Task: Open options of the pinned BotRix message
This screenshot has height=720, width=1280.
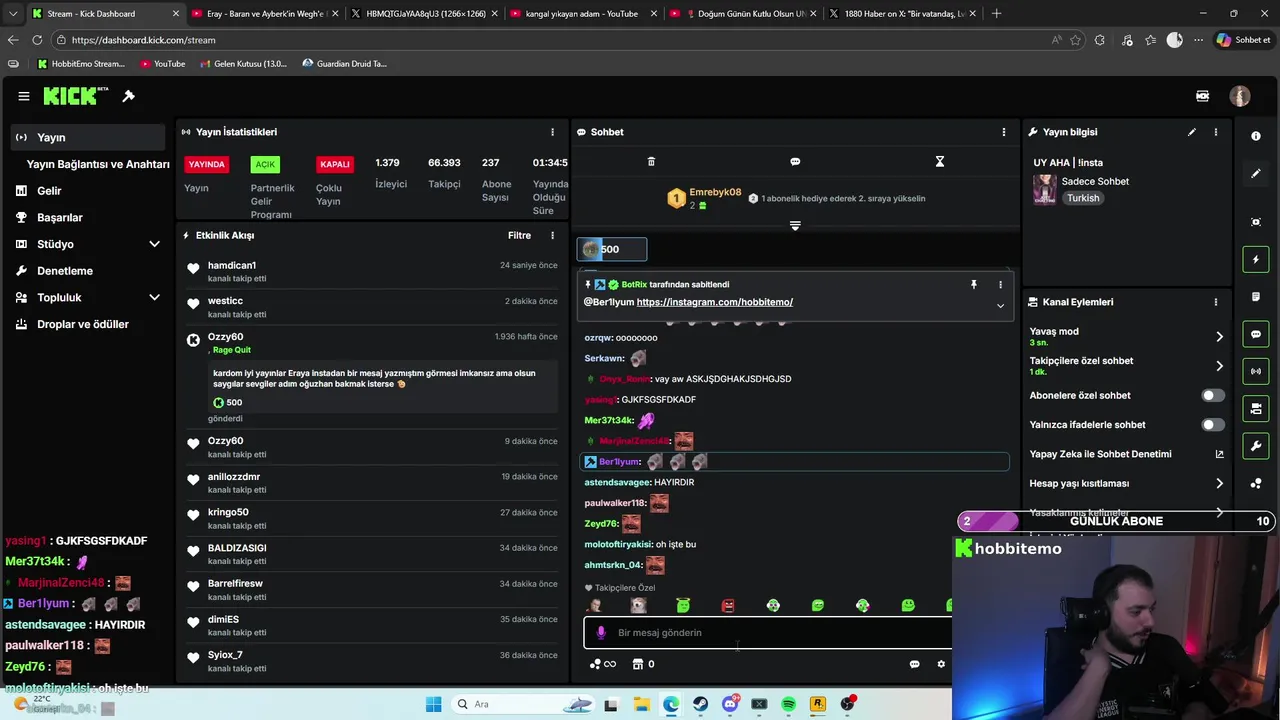Action: tap(1000, 285)
